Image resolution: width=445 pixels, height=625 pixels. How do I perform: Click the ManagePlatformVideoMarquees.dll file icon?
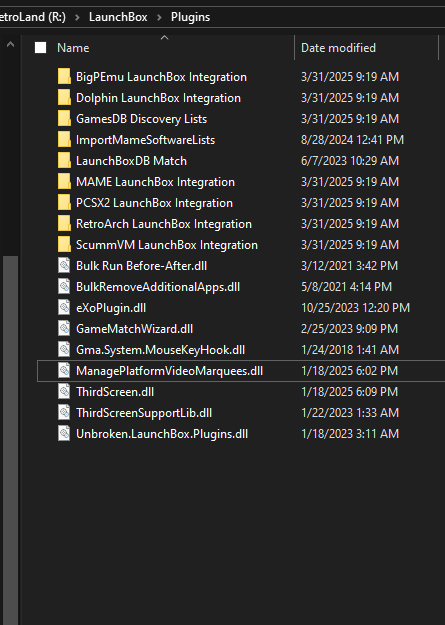point(64,370)
